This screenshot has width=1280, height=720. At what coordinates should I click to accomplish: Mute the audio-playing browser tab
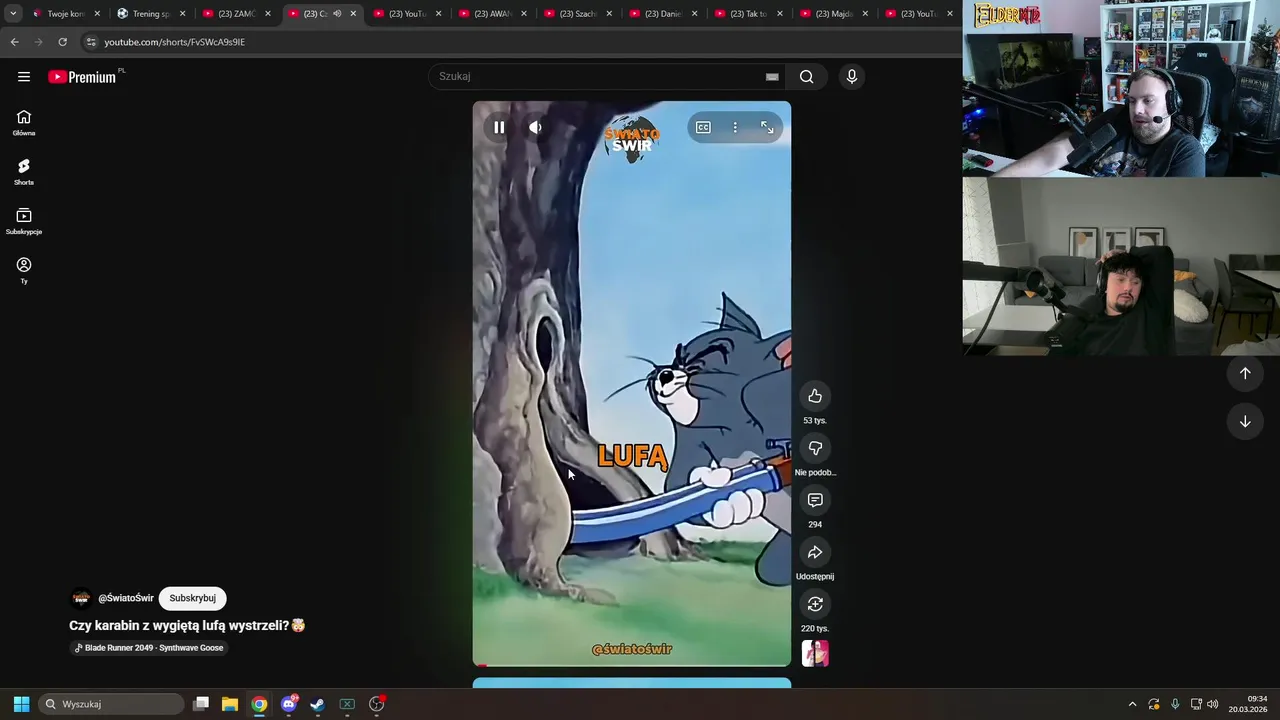(x=337, y=14)
